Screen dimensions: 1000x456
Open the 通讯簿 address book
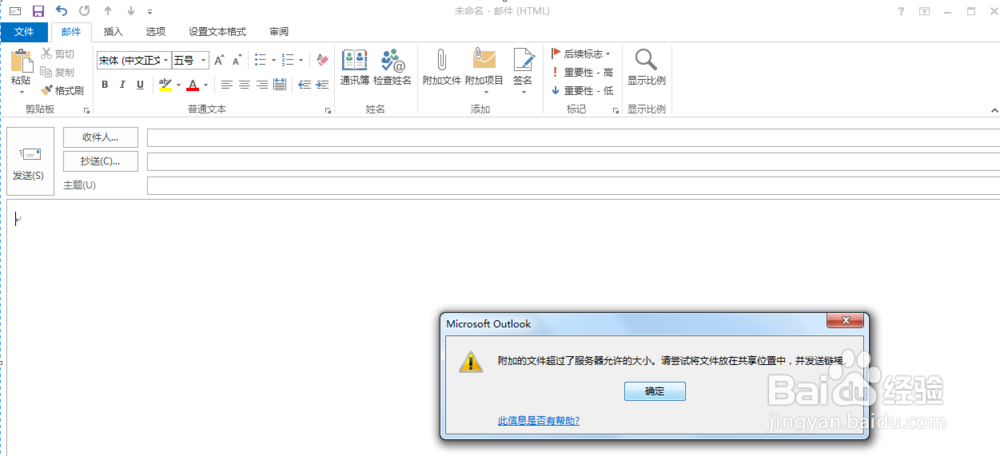pos(355,68)
